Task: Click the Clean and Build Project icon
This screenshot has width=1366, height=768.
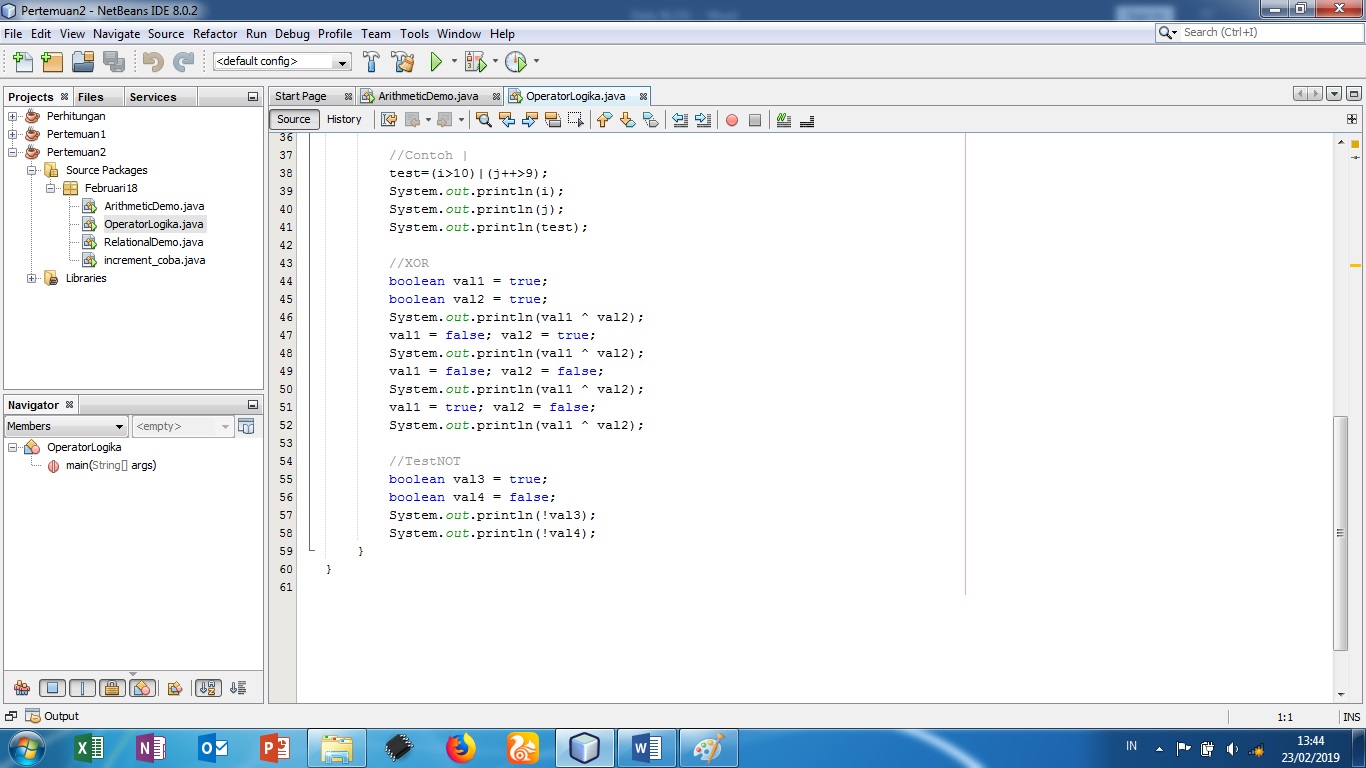Action: pyautogui.click(x=403, y=62)
